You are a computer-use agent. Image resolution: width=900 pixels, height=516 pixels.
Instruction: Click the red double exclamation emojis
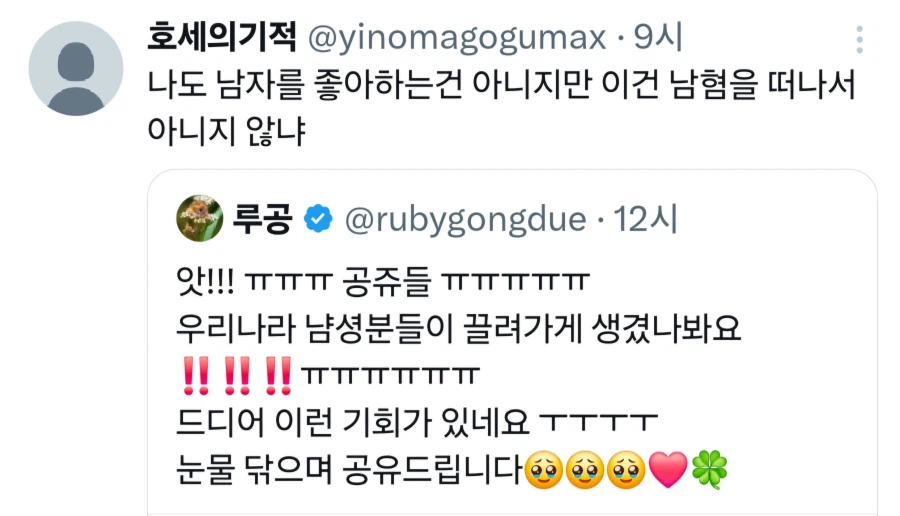237,376
